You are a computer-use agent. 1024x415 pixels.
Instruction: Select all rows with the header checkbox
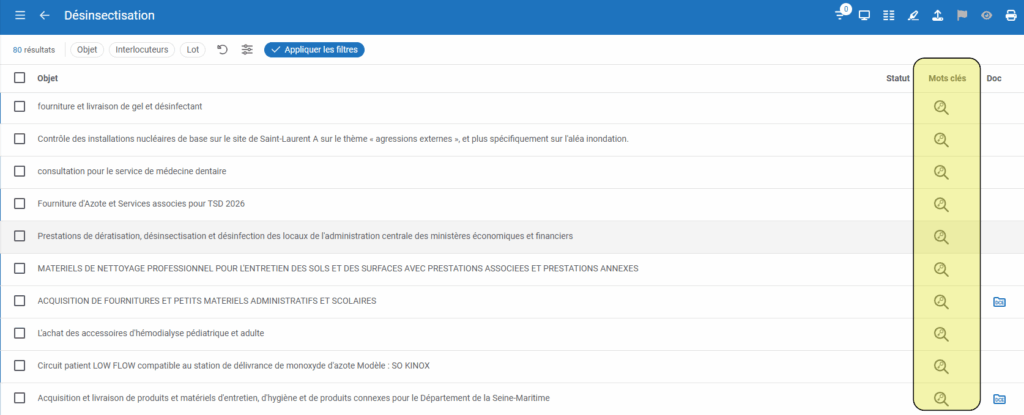tap(20, 78)
